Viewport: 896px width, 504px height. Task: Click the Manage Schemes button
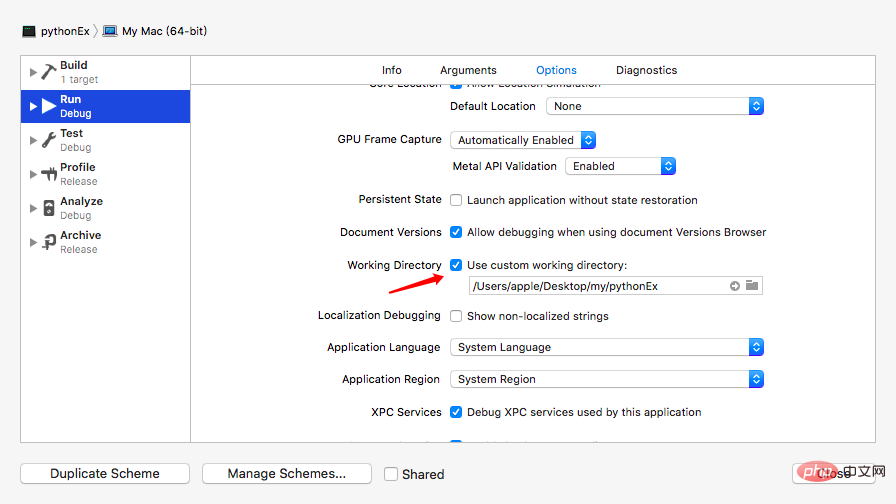pos(286,474)
